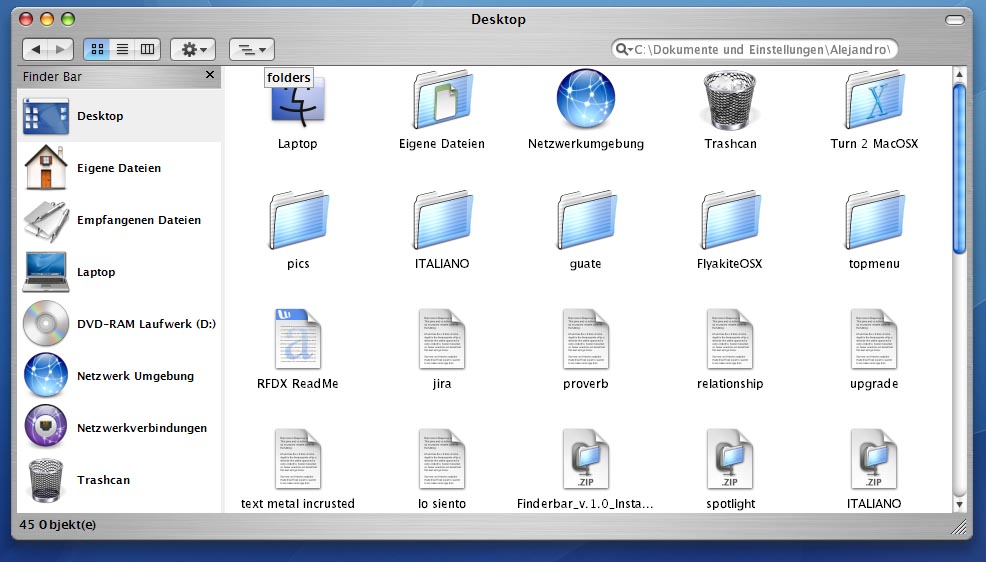Switch to column view
Viewport: 986px width, 562px height.
click(x=148, y=49)
